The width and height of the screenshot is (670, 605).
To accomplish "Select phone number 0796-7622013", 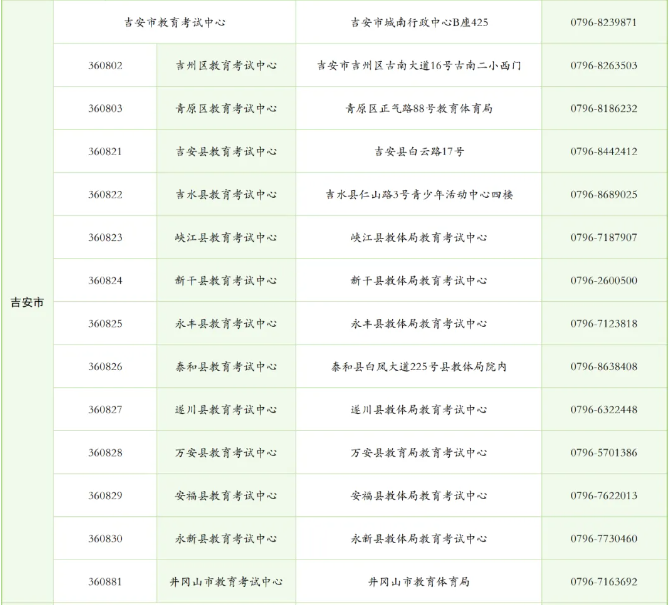I will tap(604, 495).
